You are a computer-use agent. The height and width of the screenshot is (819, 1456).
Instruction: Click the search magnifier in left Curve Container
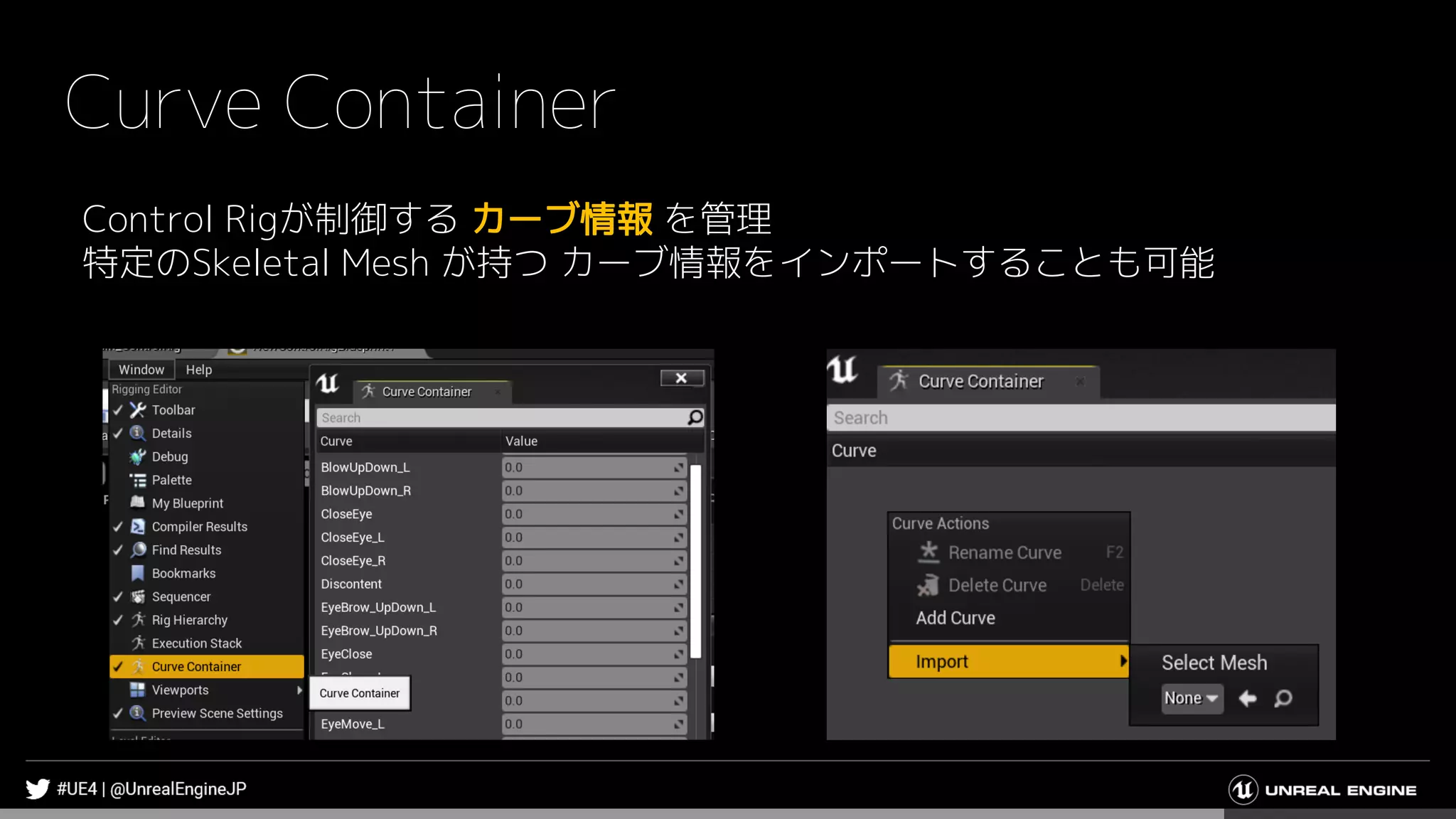(695, 417)
